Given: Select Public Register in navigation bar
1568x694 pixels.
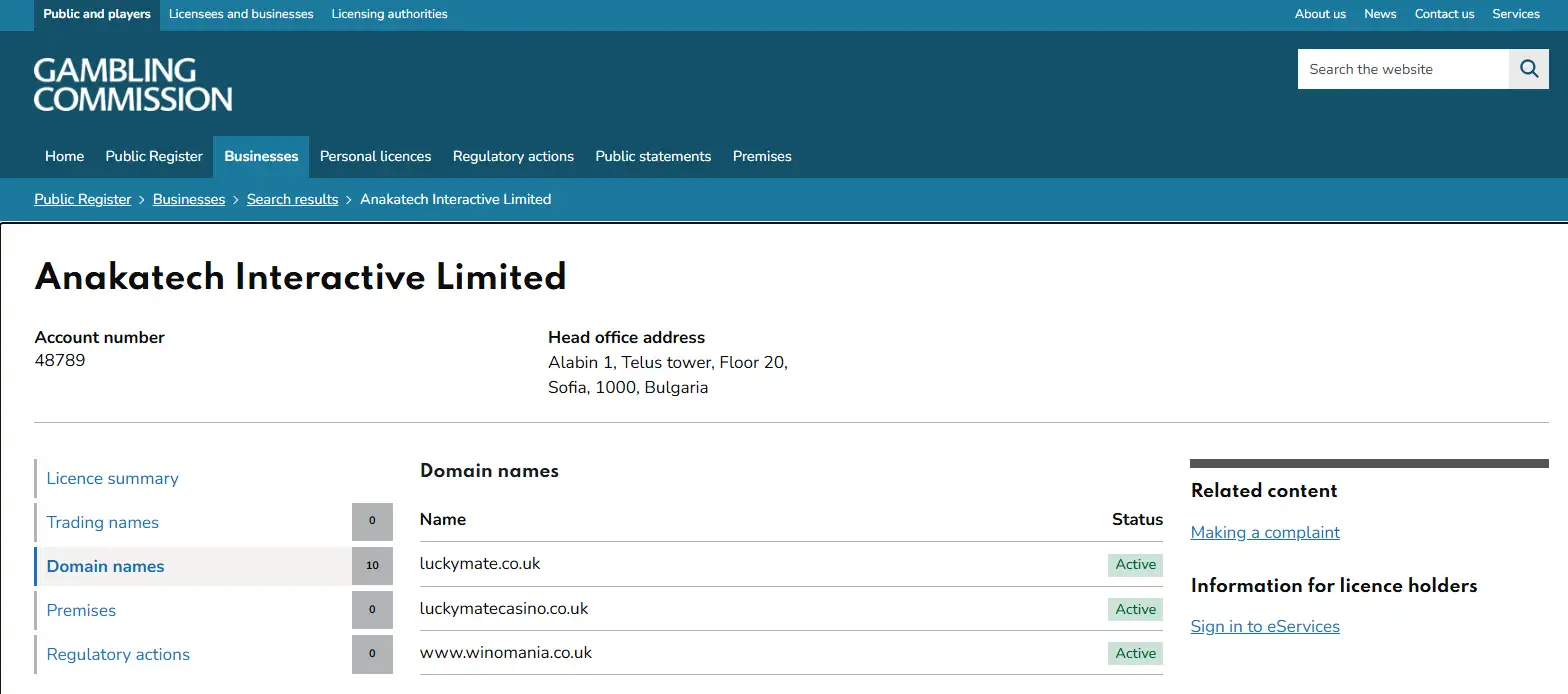Looking at the screenshot, I should click(x=154, y=156).
